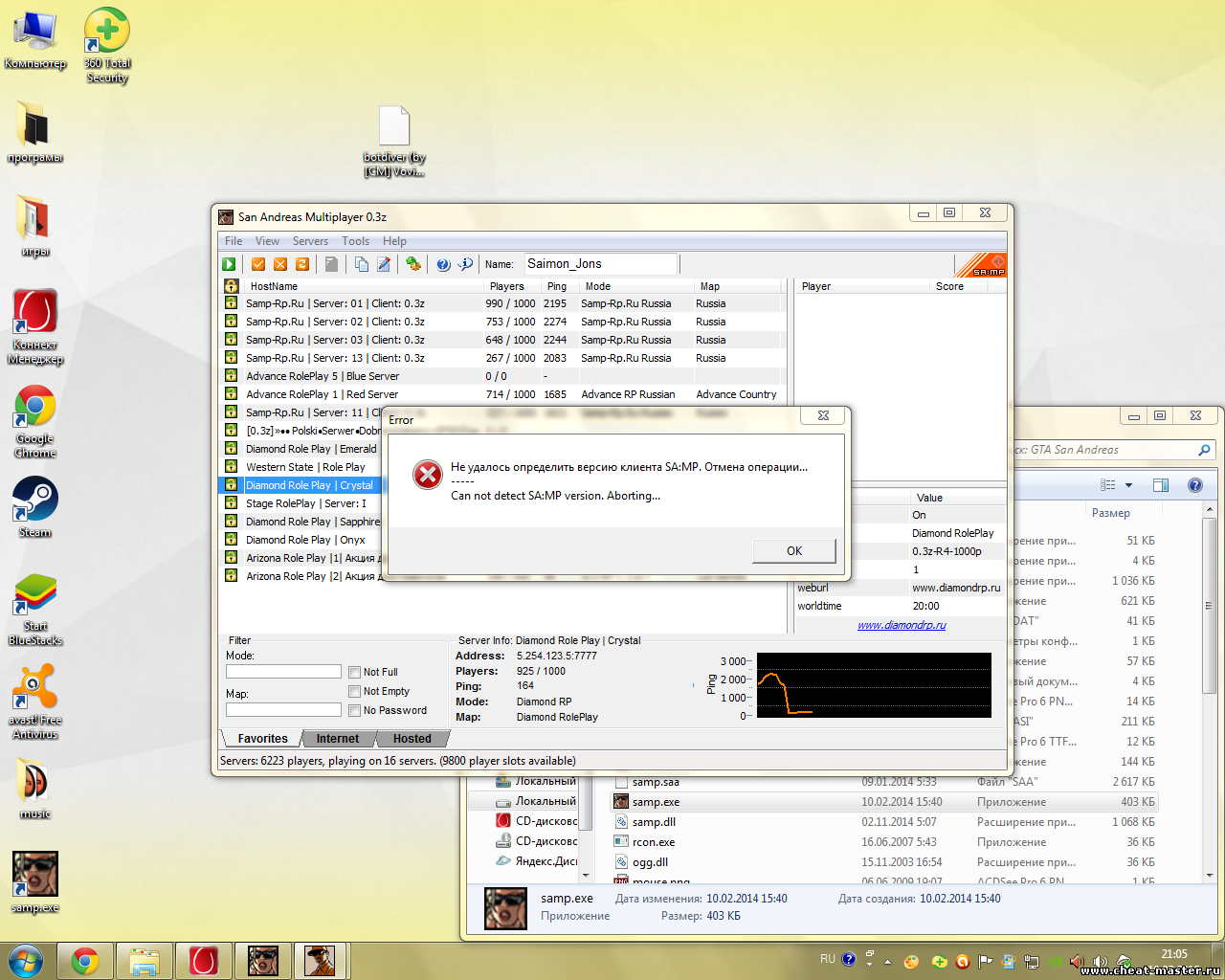The width and height of the screenshot is (1225, 980).
Task: Show hidden system tray icons
Action: pos(887,961)
